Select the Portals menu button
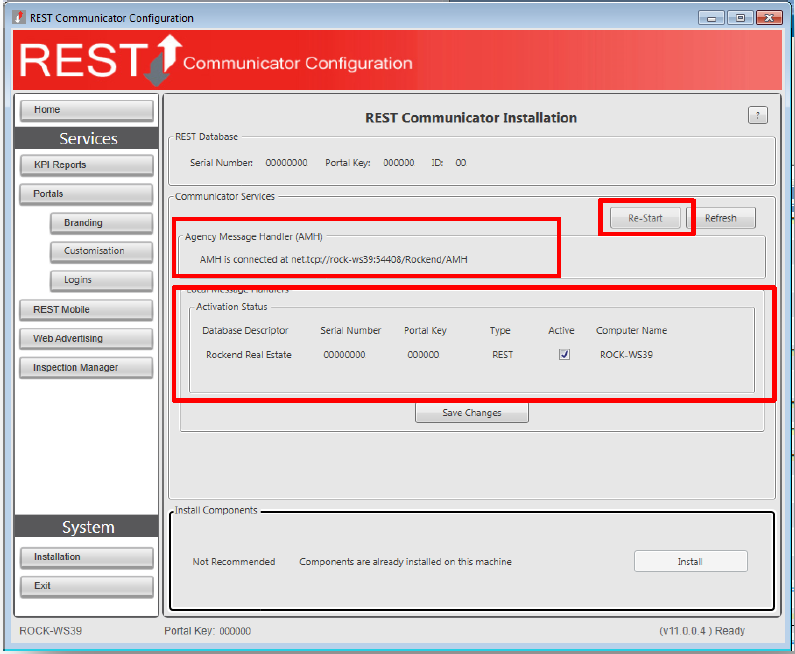This screenshot has height=654, width=795. click(86, 194)
